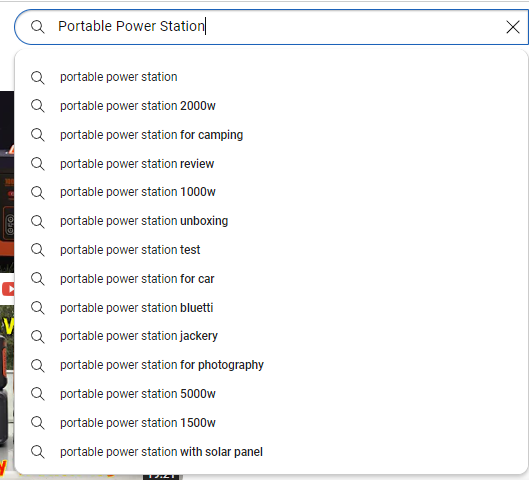The height and width of the screenshot is (480, 529).
Task: Click in the 'Portable Power Station' search field
Action: point(271,27)
